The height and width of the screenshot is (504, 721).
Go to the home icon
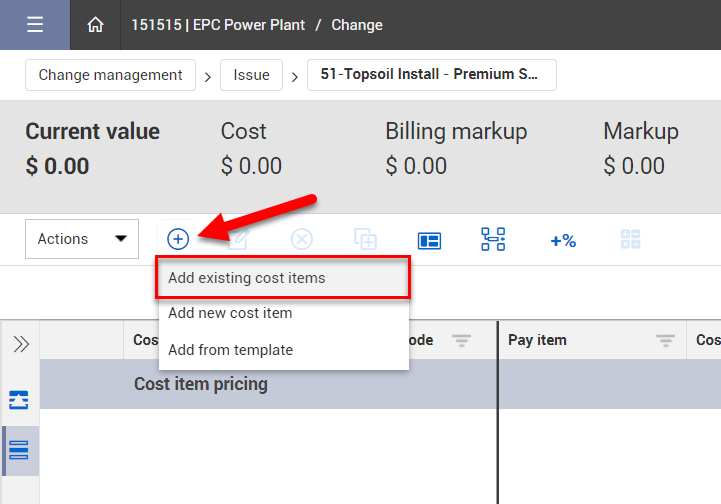click(x=95, y=25)
